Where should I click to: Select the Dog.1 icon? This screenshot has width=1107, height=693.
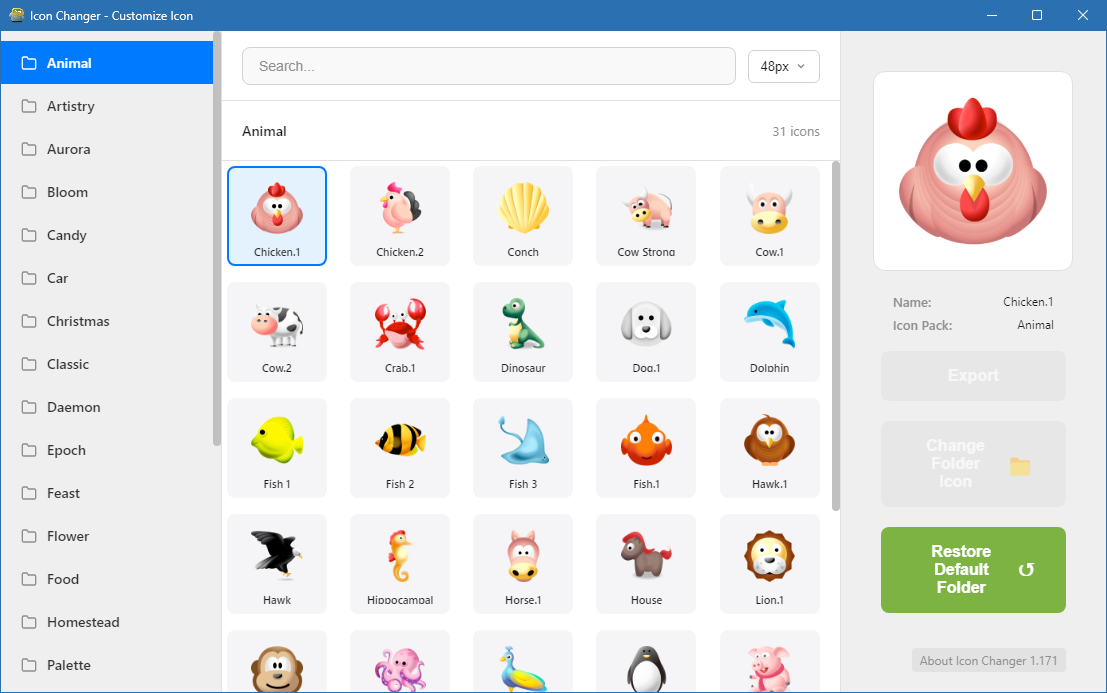click(x=646, y=332)
